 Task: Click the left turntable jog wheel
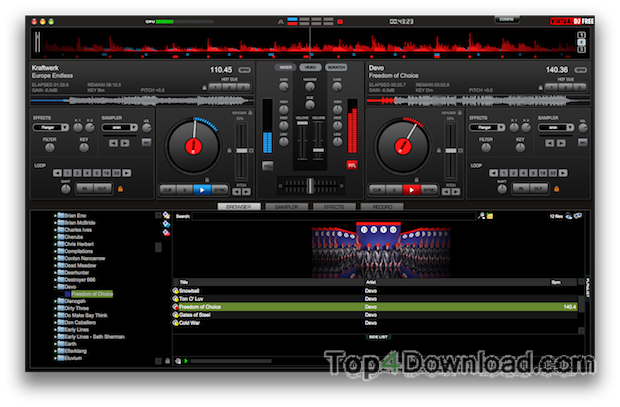pyautogui.click(x=193, y=146)
